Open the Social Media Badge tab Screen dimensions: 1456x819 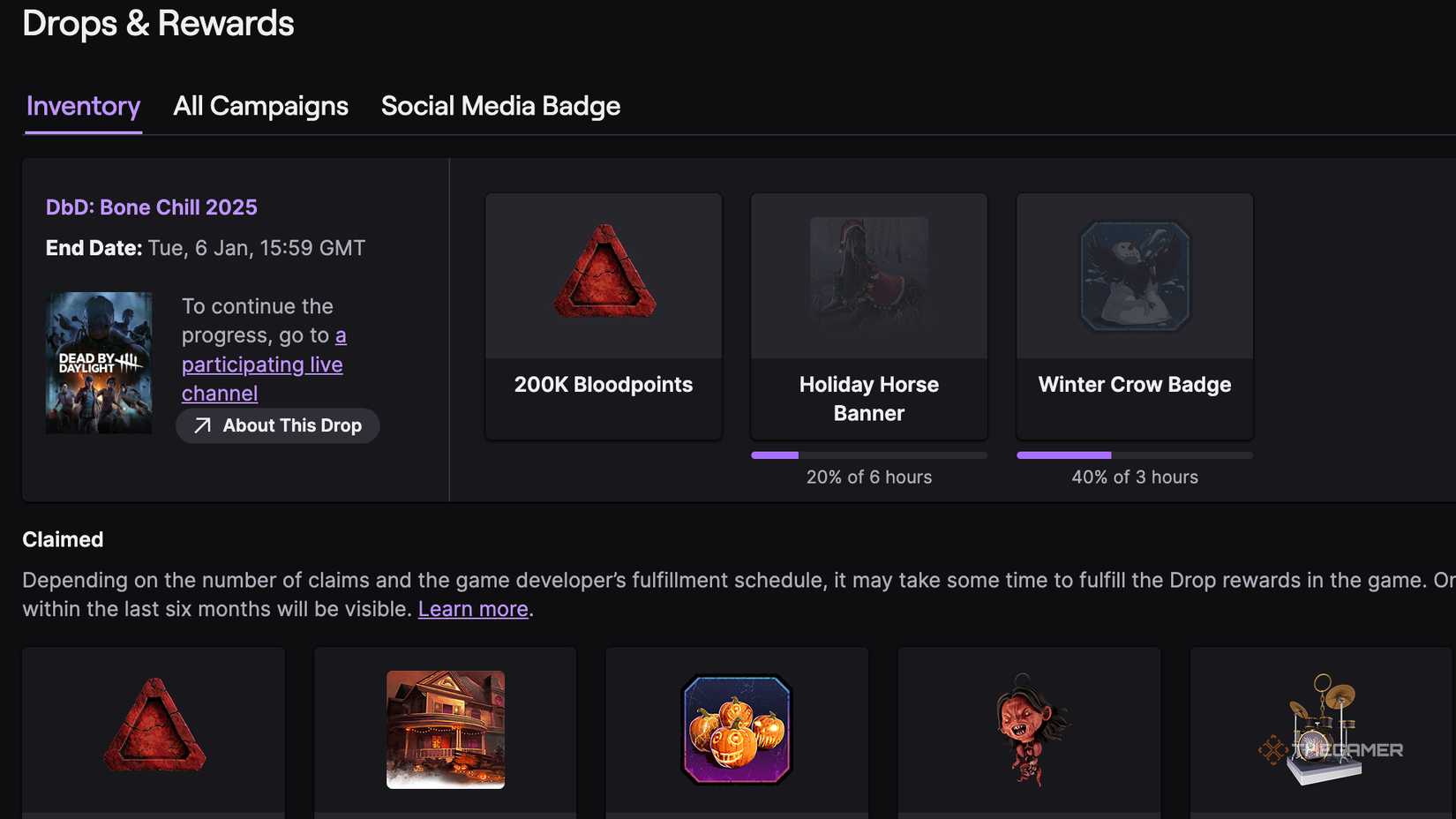click(x=500, y=106)
